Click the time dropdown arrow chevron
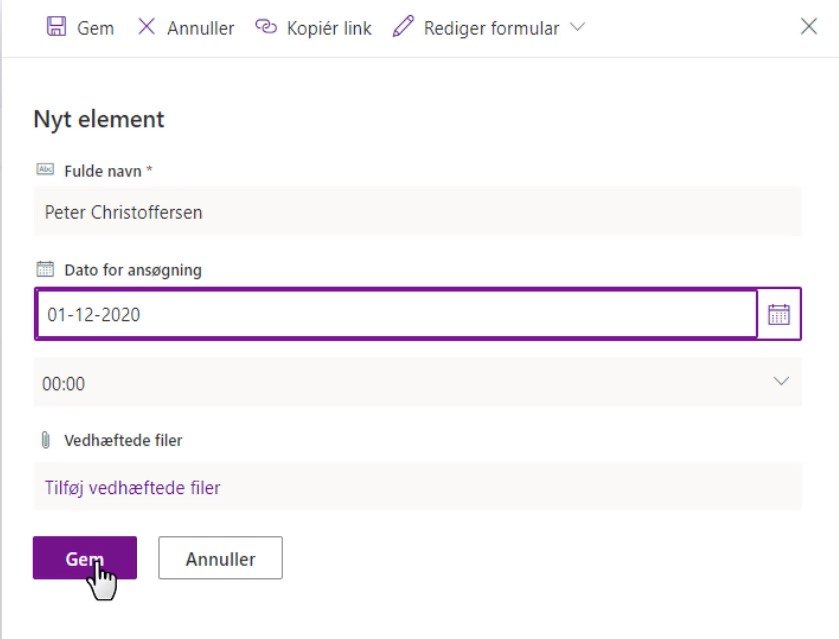The width and height of the screenshot is (839, 639). click(x=781, y=381)
